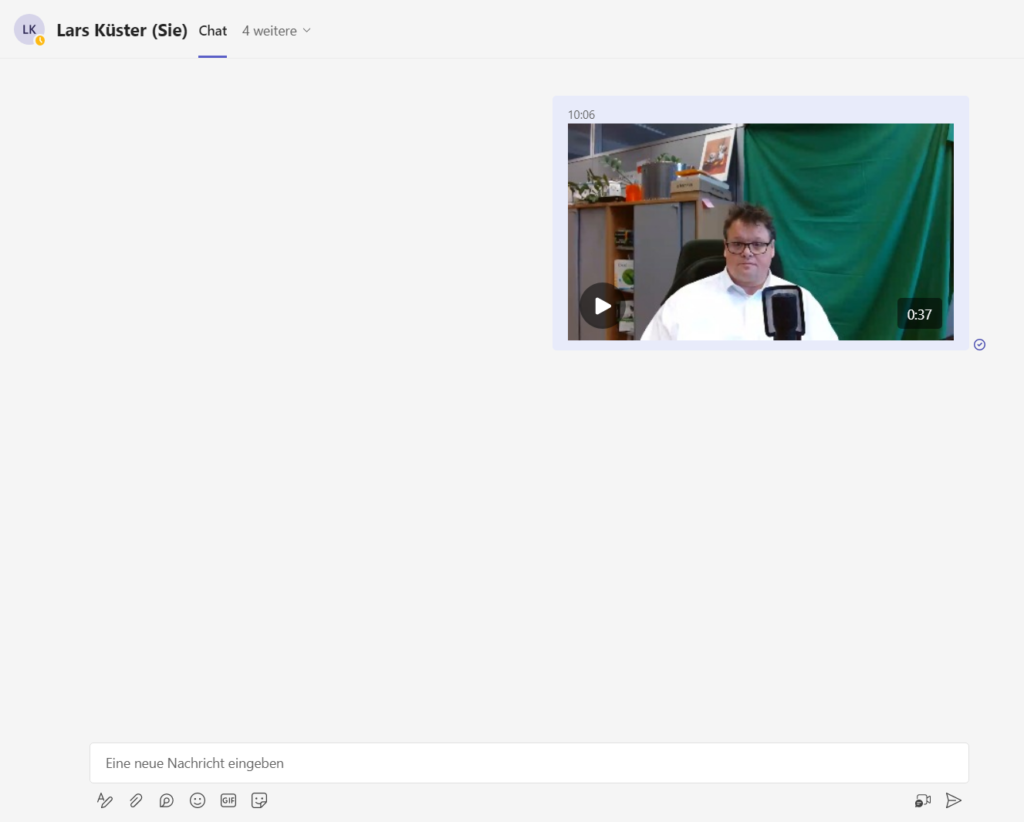The image size is (1024, 822).
Task: Switch to the Chat tab
Action: [213, 31]
